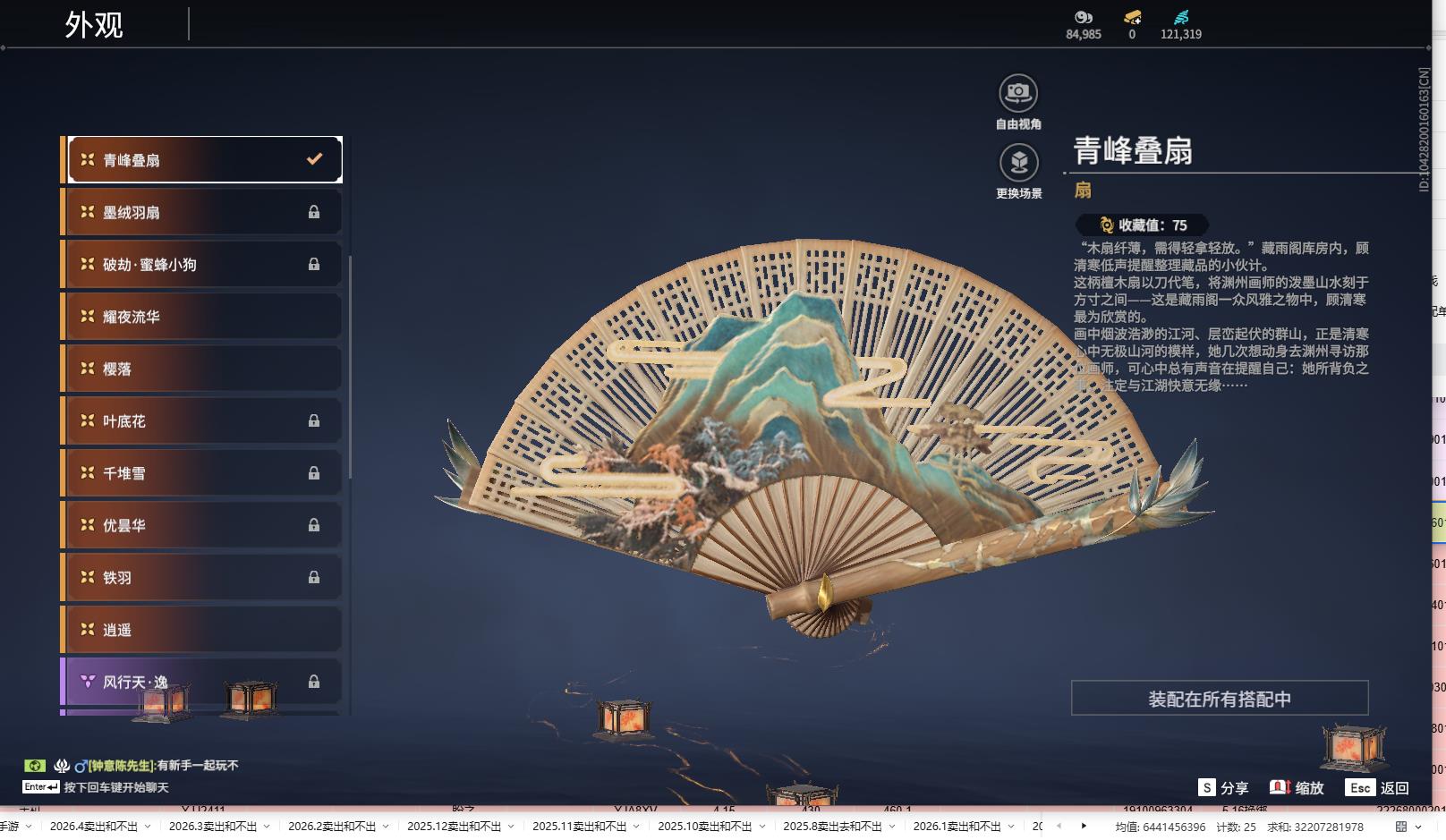Select the 青峰叠扇 fan skin icon
The image size is (1446, 840).
click(x=86, y=158)
